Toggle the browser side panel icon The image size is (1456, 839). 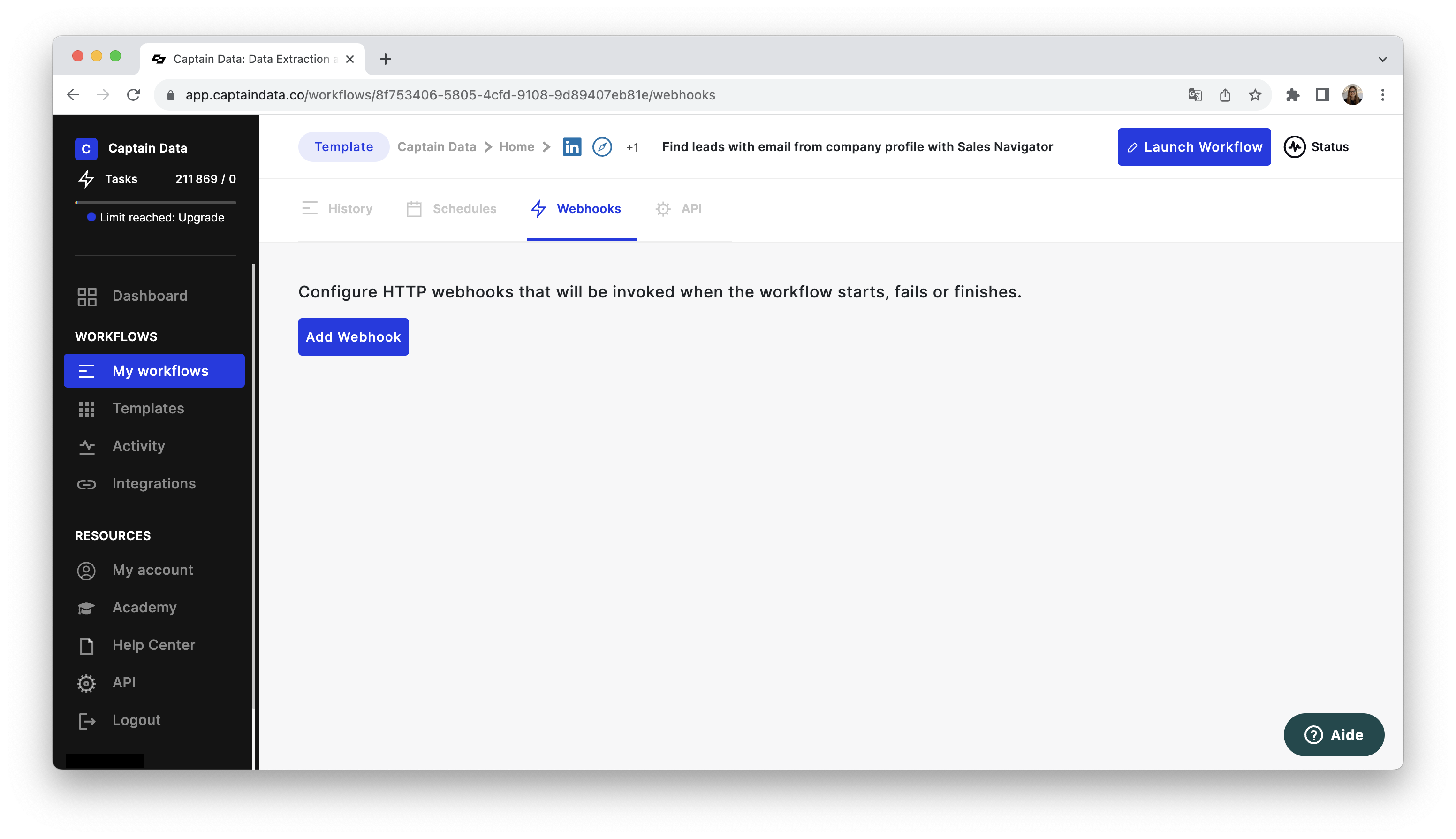tap(1322, 95)
